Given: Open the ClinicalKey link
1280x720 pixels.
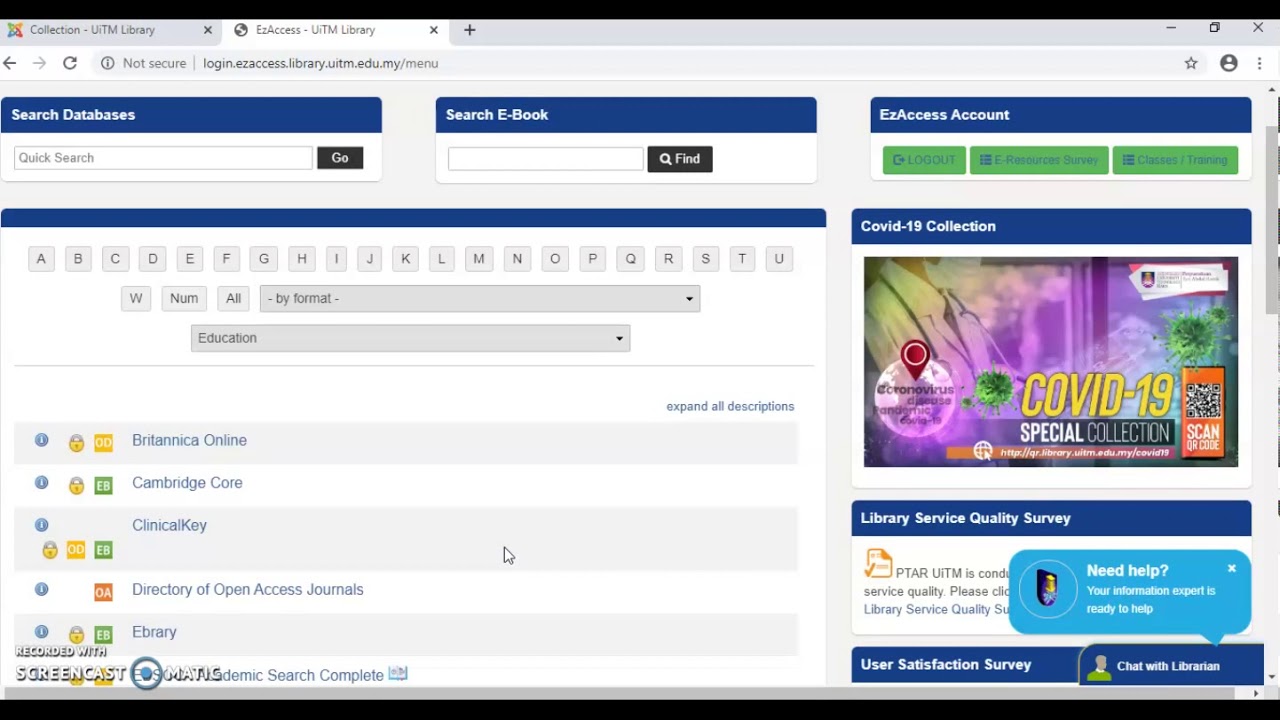Looking at the screenshot, I should (x=169, y=525).
